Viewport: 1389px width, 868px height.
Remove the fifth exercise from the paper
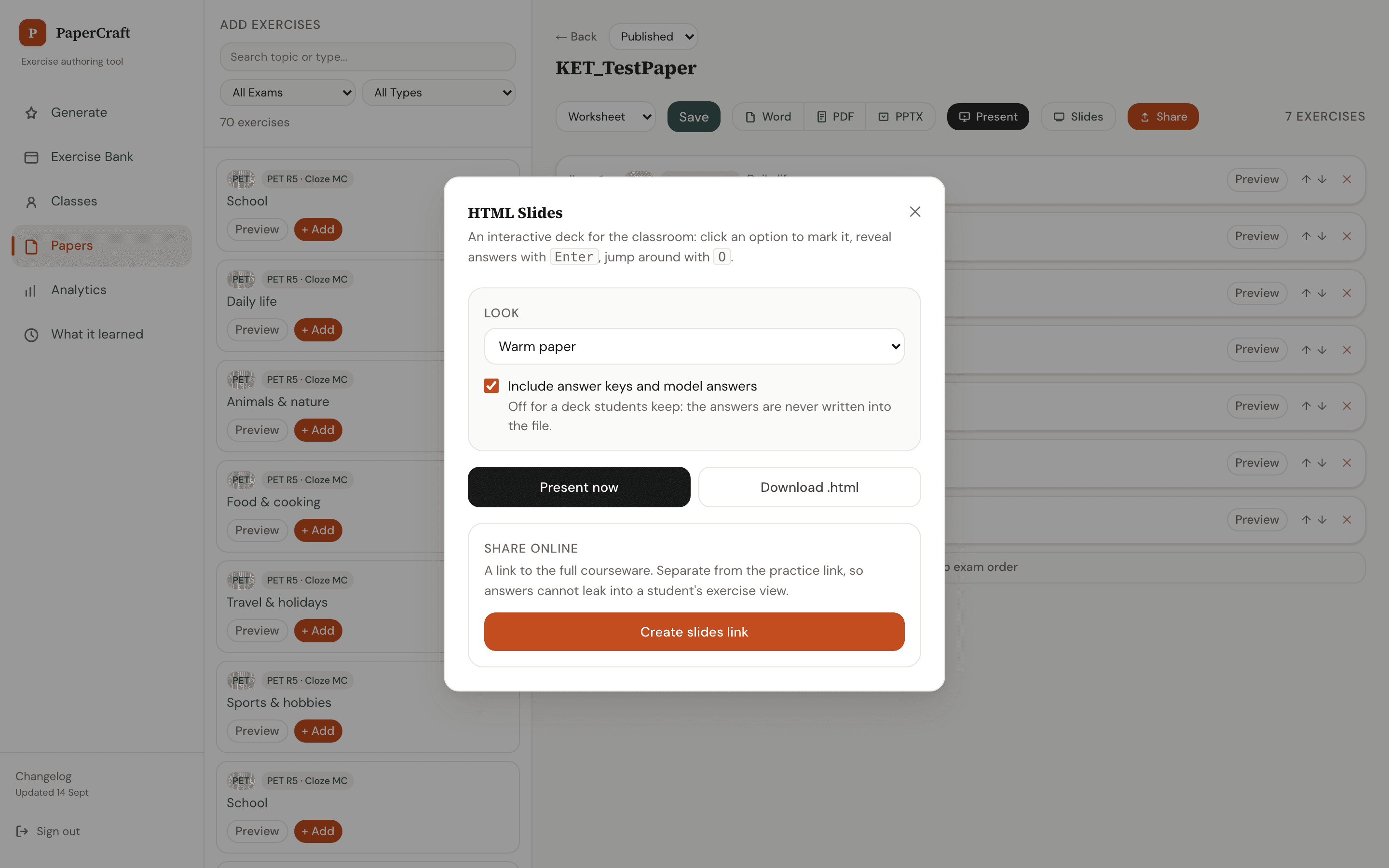1347,406
